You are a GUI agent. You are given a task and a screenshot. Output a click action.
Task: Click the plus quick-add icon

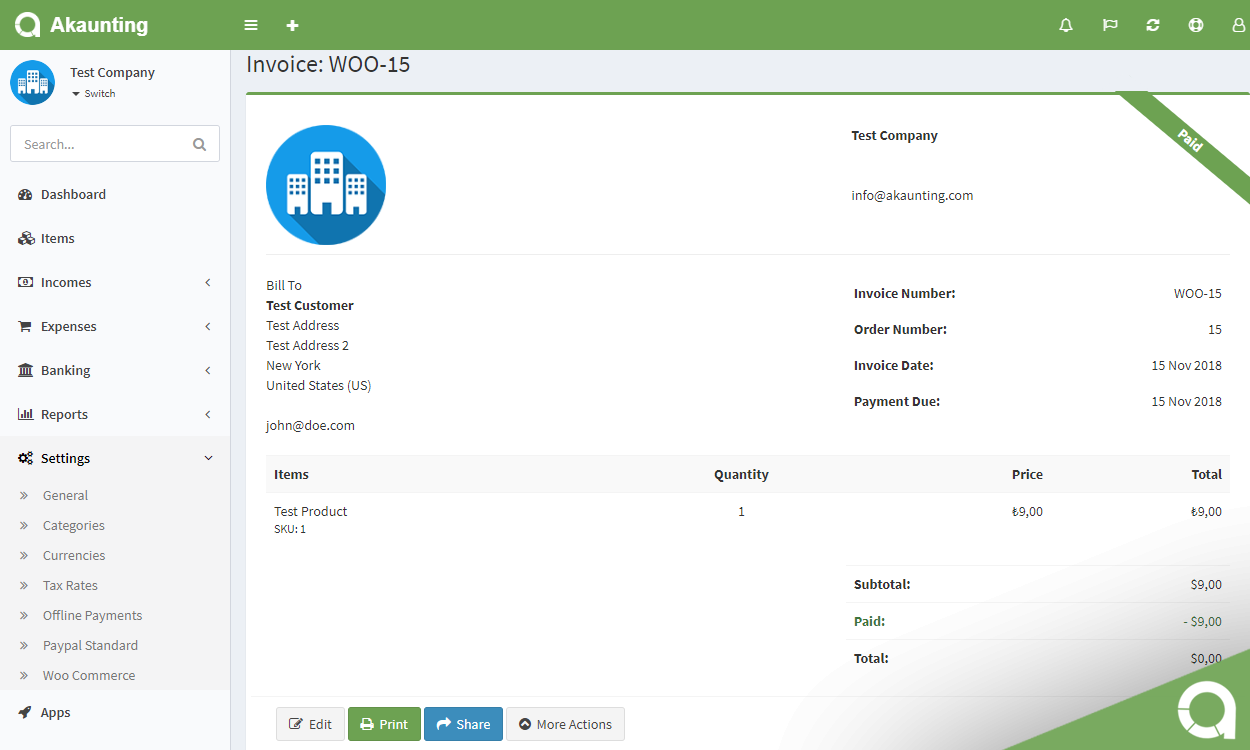click(292, 25)
